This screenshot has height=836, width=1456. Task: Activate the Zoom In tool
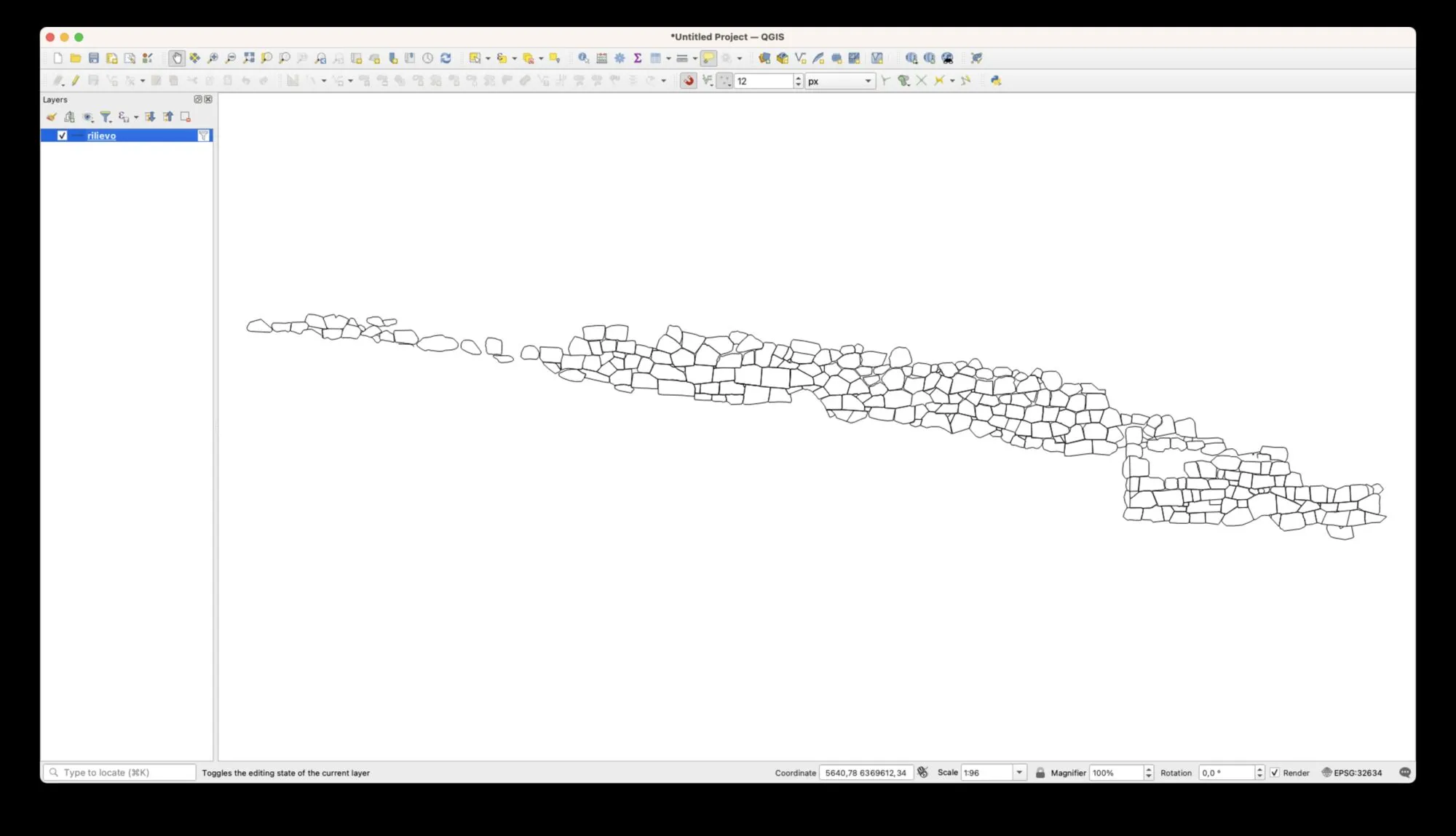click(x=212, y=58)
